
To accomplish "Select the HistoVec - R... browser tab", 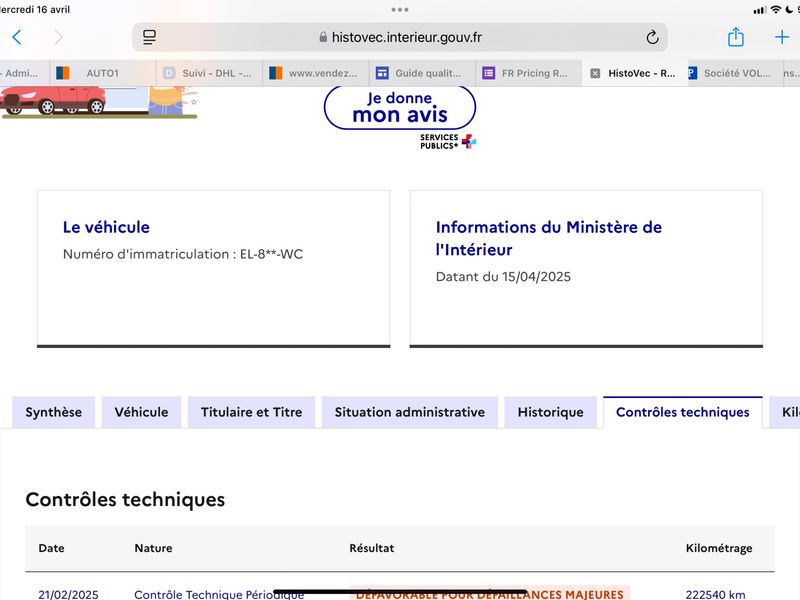I will 635,73.
